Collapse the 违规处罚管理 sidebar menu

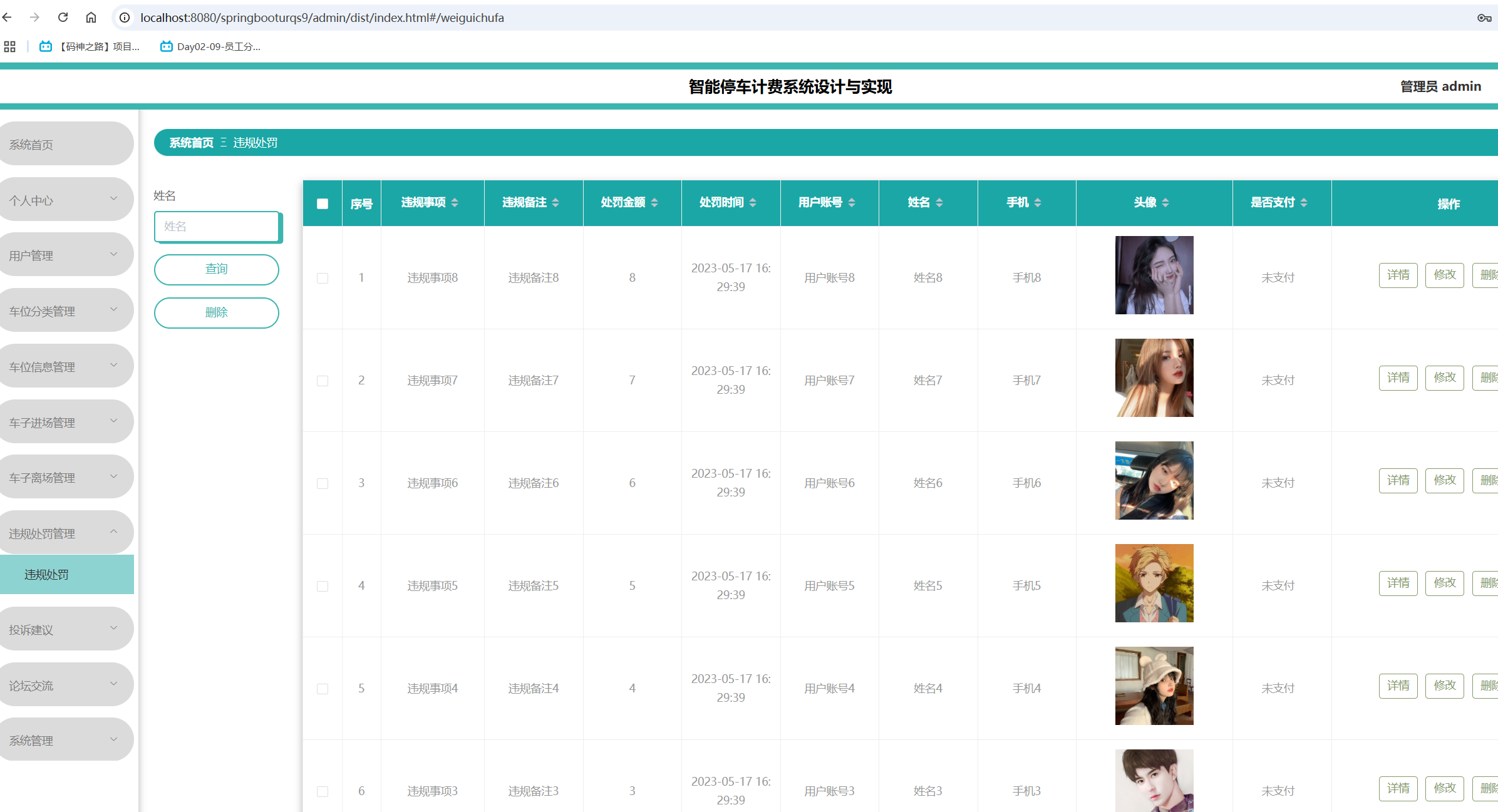(66, 533)
